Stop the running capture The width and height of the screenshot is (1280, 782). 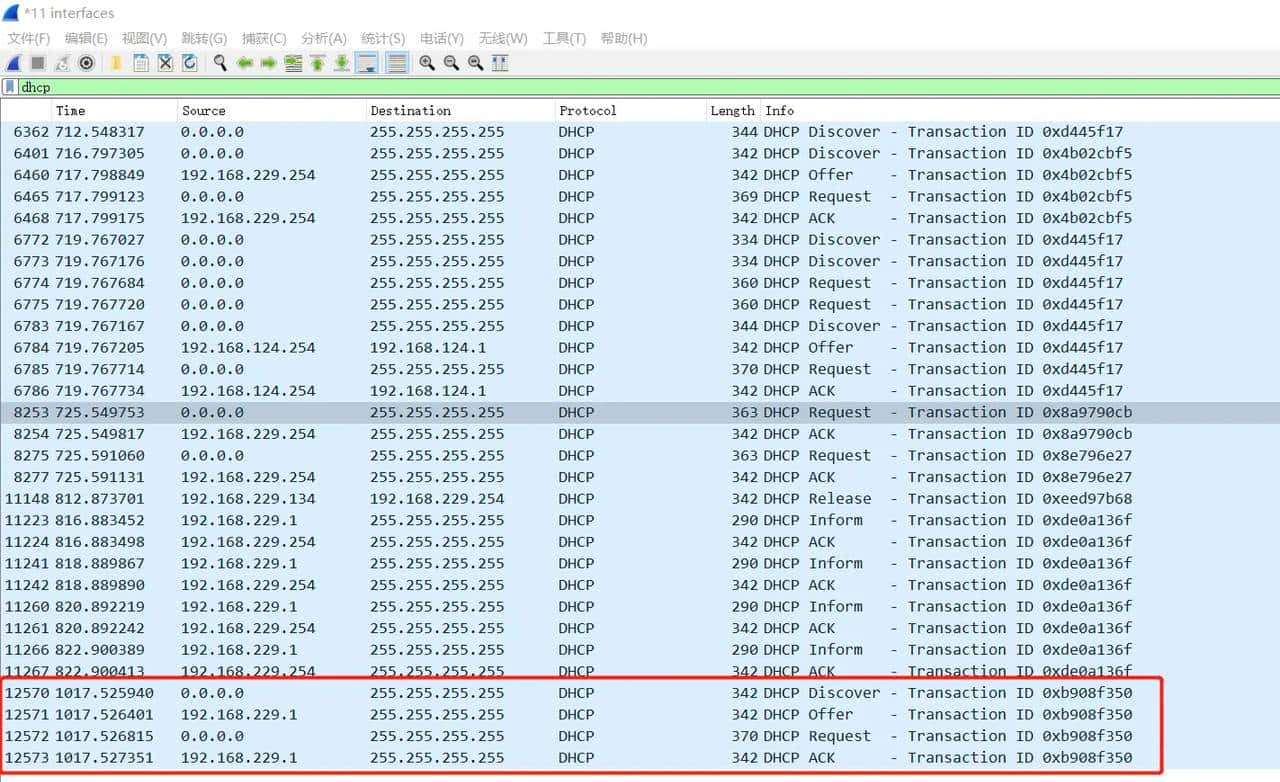[38, 63]
